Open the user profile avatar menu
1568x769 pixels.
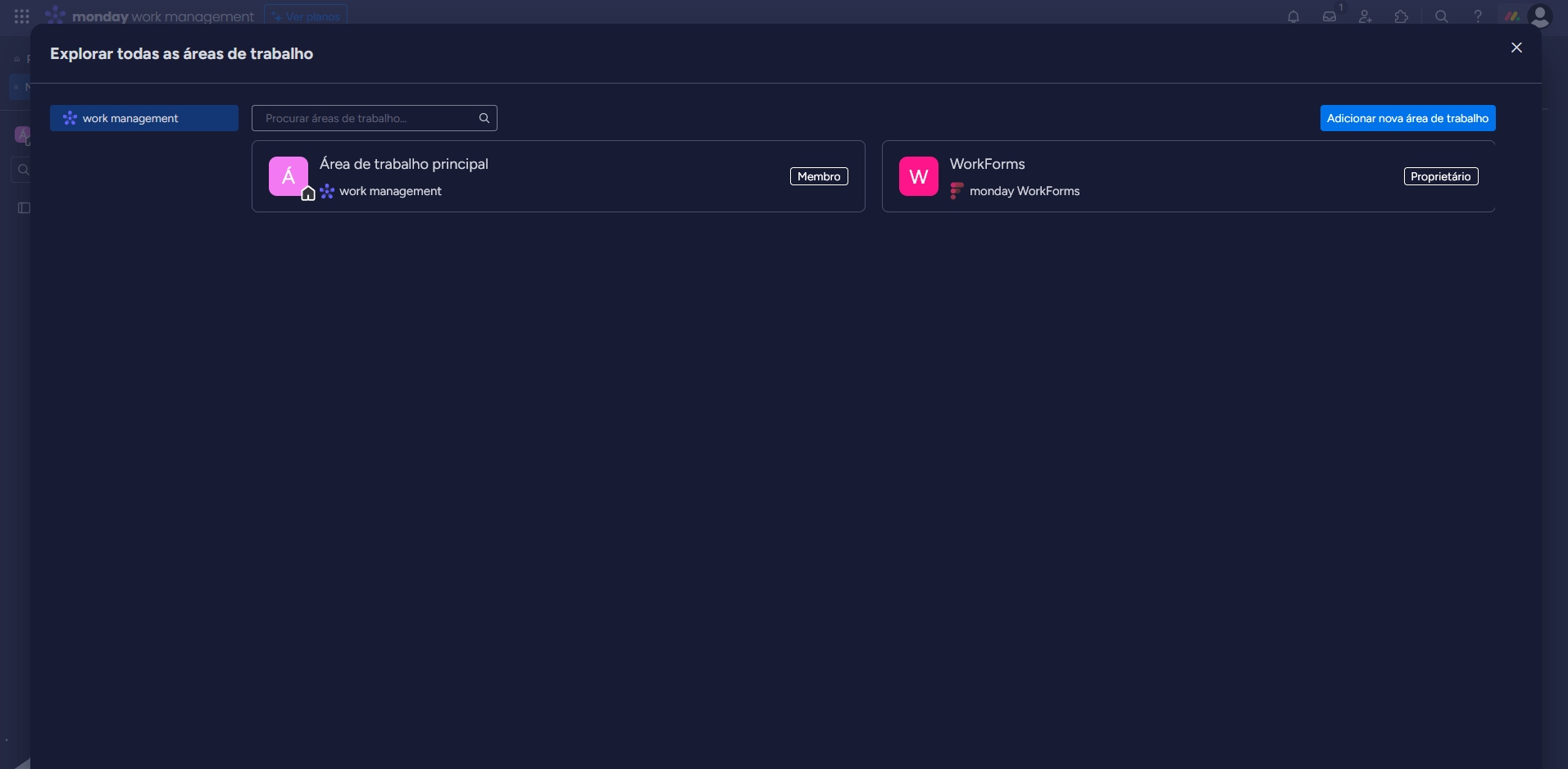[x=1540, y=16]
